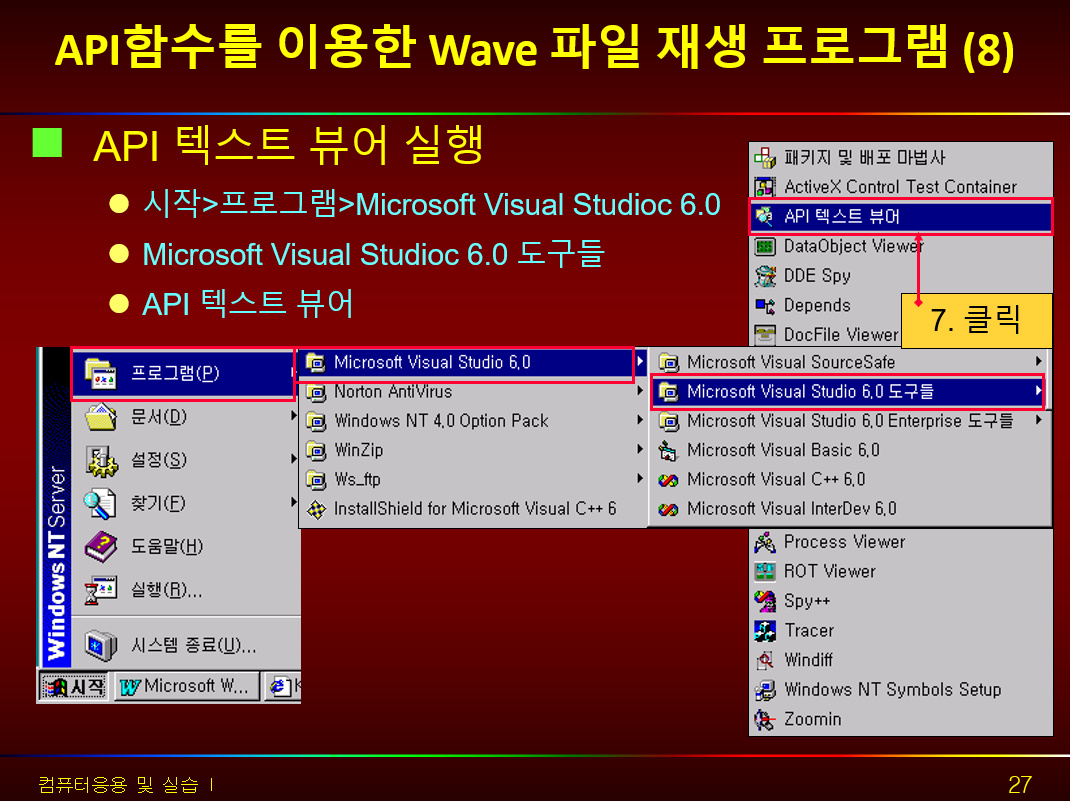This screenshot has height=801, width=1070.
Task: Click the ActiveX Control Test Container icon
Action: coord(764,187)
